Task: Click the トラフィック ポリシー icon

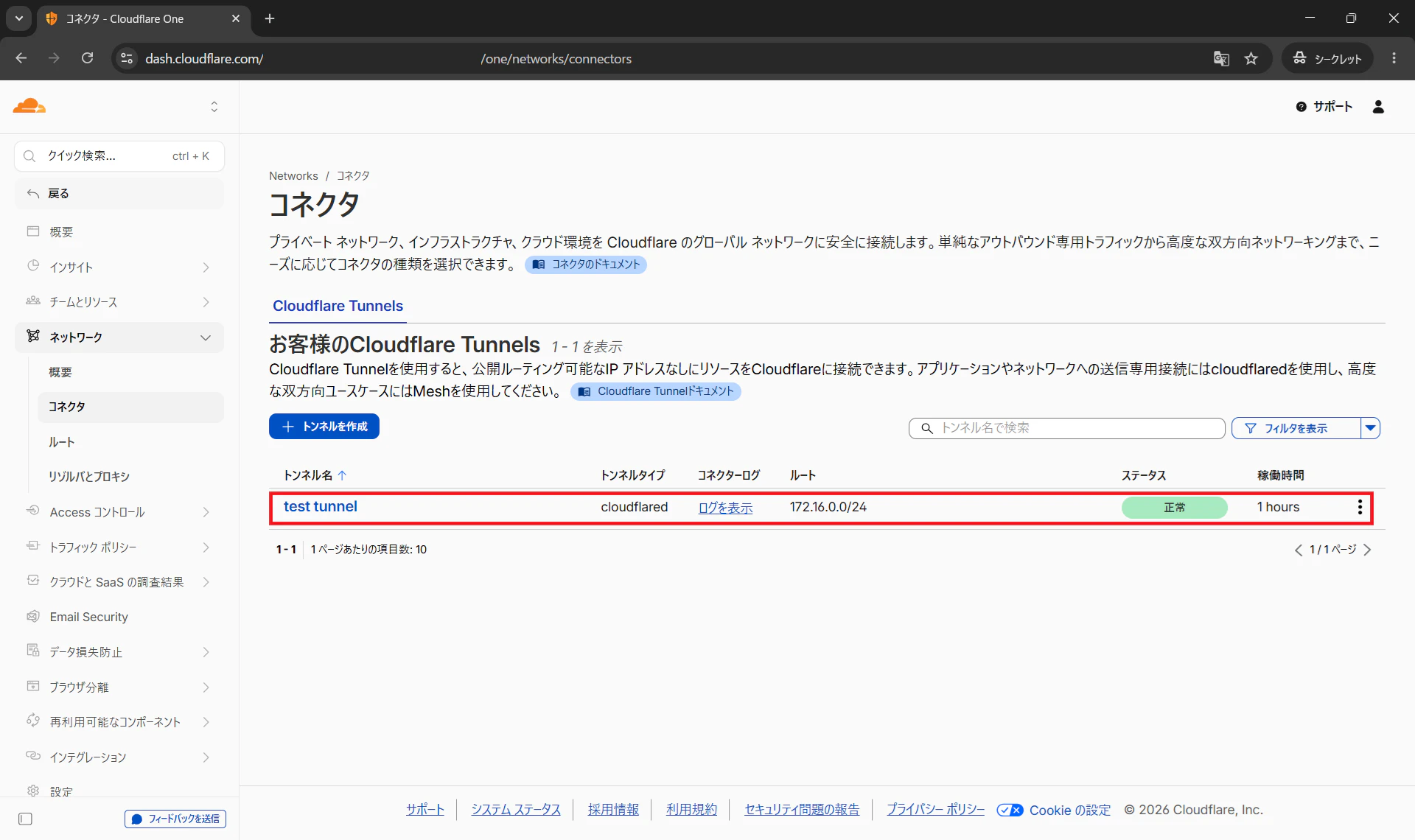Action: click(33, 546)
